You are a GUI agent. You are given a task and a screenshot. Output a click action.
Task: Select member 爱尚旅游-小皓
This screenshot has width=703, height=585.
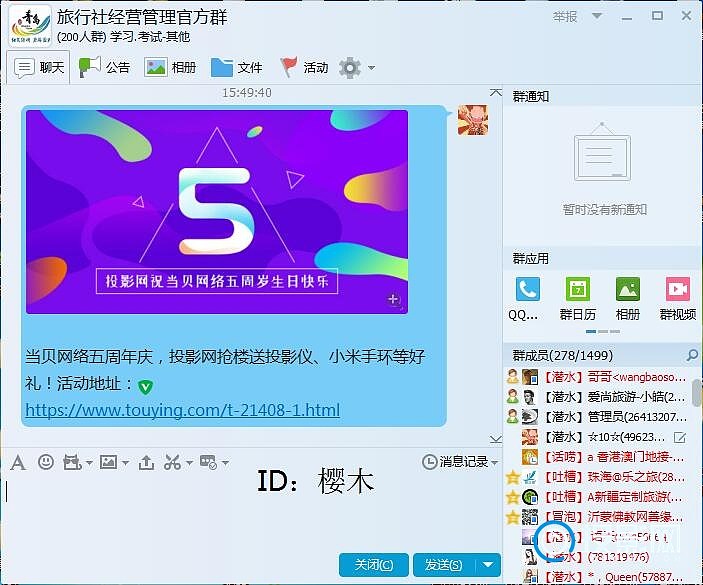[601, 397]
